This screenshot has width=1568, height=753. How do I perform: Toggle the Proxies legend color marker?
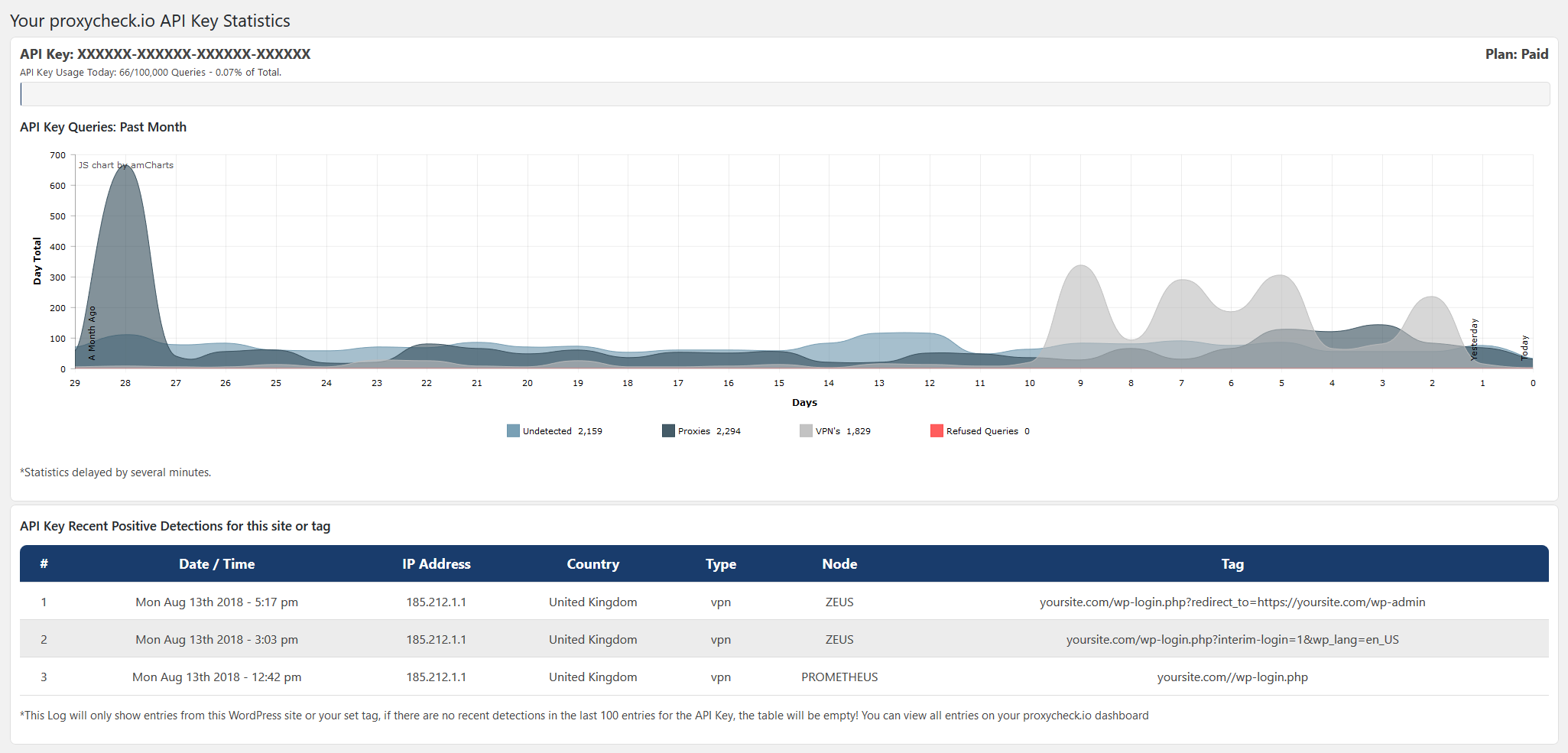pyautogui.click(x=668, y=431)
